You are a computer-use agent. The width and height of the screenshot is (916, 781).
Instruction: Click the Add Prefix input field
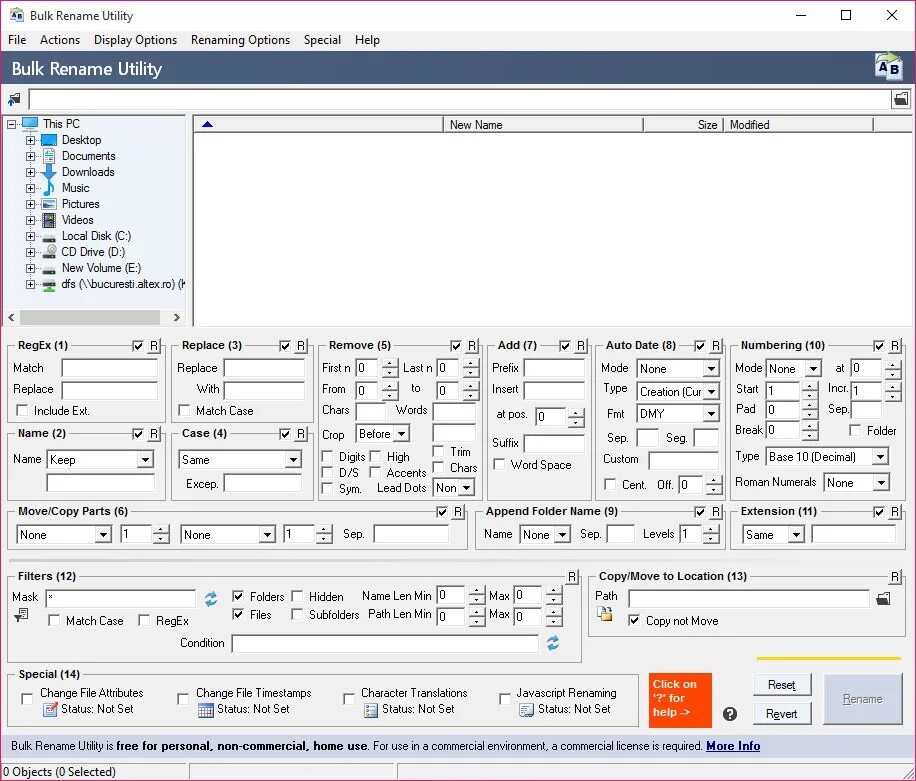click(x=554, y=368)
